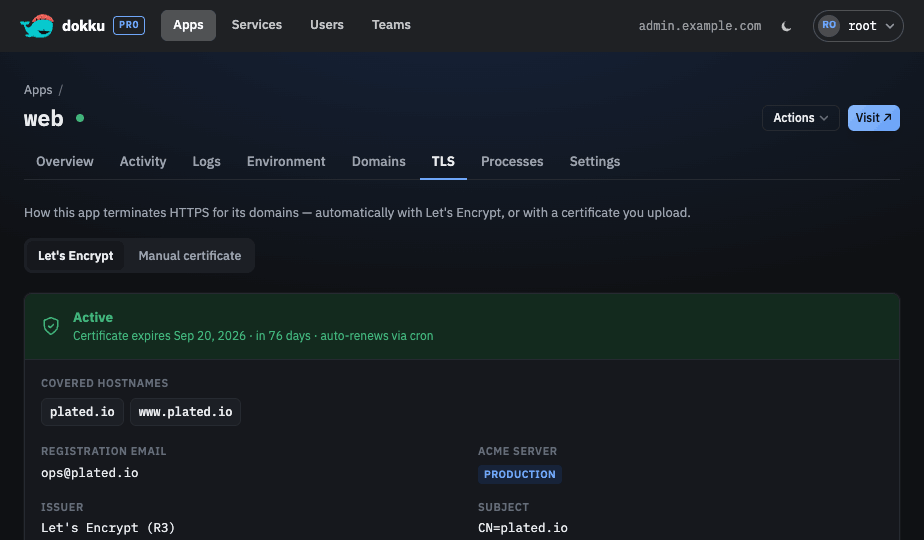The height and width of the screenshot is (540, 924).
Task: Select the Let's Encrypt mode
Action: (75, 256)
